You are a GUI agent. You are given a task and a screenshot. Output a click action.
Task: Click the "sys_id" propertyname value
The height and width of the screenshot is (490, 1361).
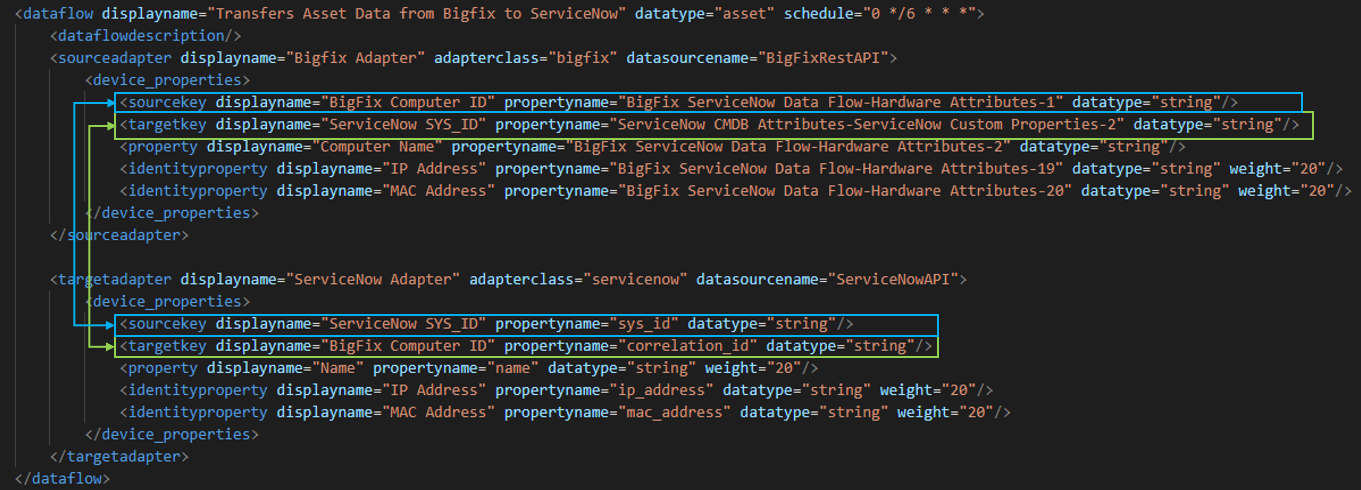(x=643, y=324)
